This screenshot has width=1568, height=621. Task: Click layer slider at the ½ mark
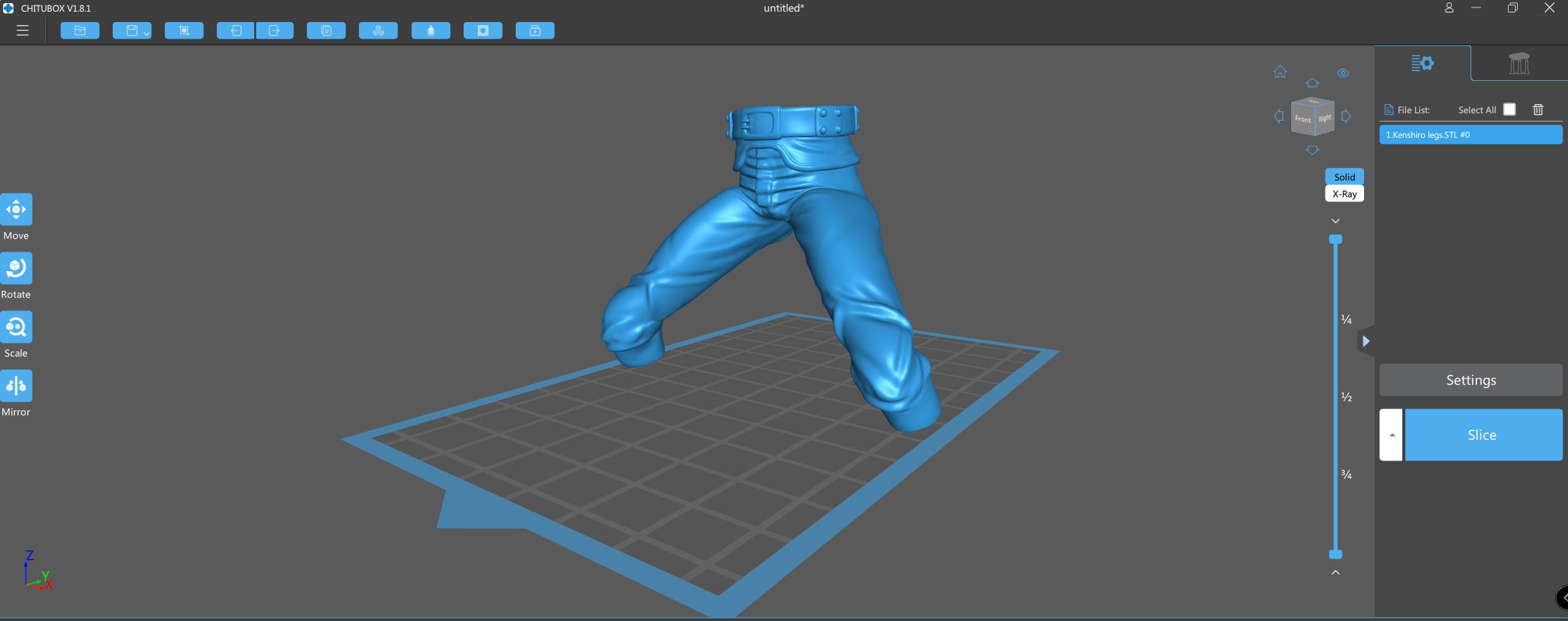pos(1336,397)
